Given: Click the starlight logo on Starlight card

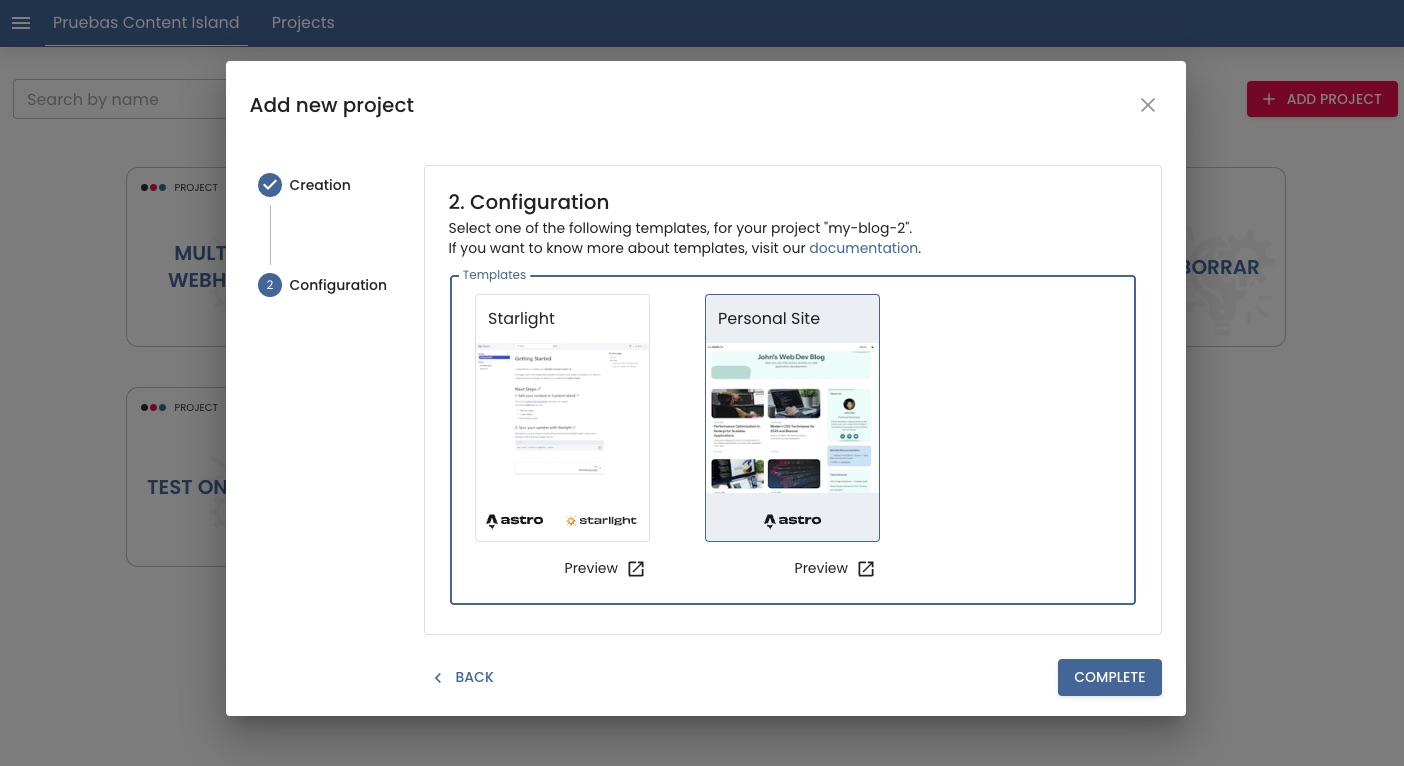Looking at the screenshot, I should (x=601, y=520).
